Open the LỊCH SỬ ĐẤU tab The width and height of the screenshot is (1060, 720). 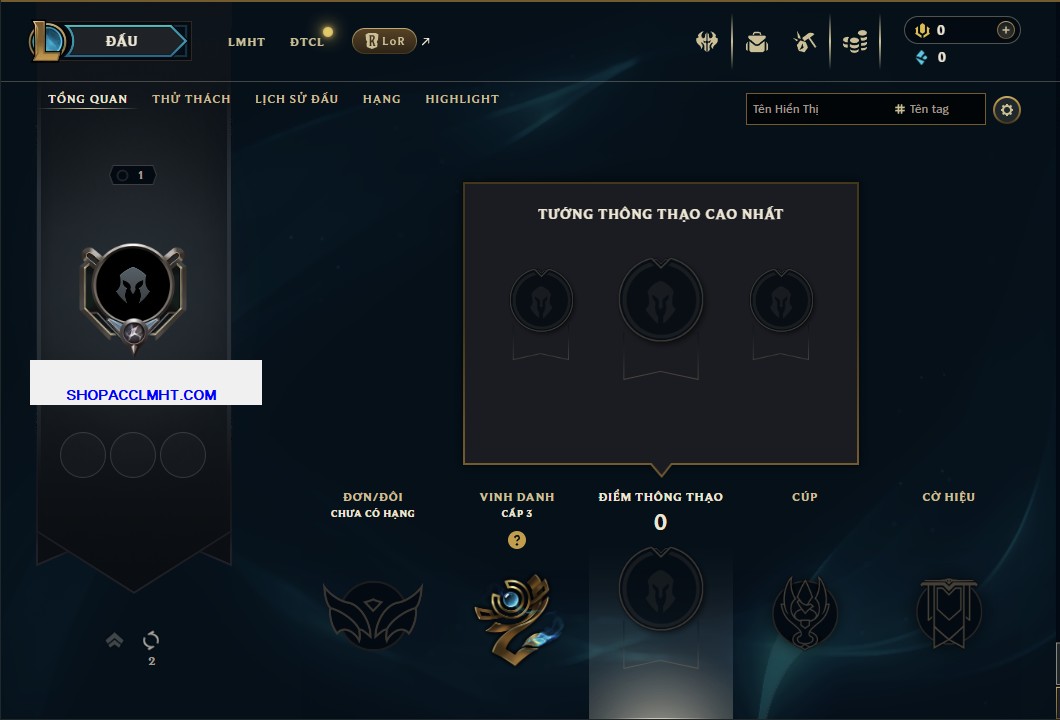(296, 99)
